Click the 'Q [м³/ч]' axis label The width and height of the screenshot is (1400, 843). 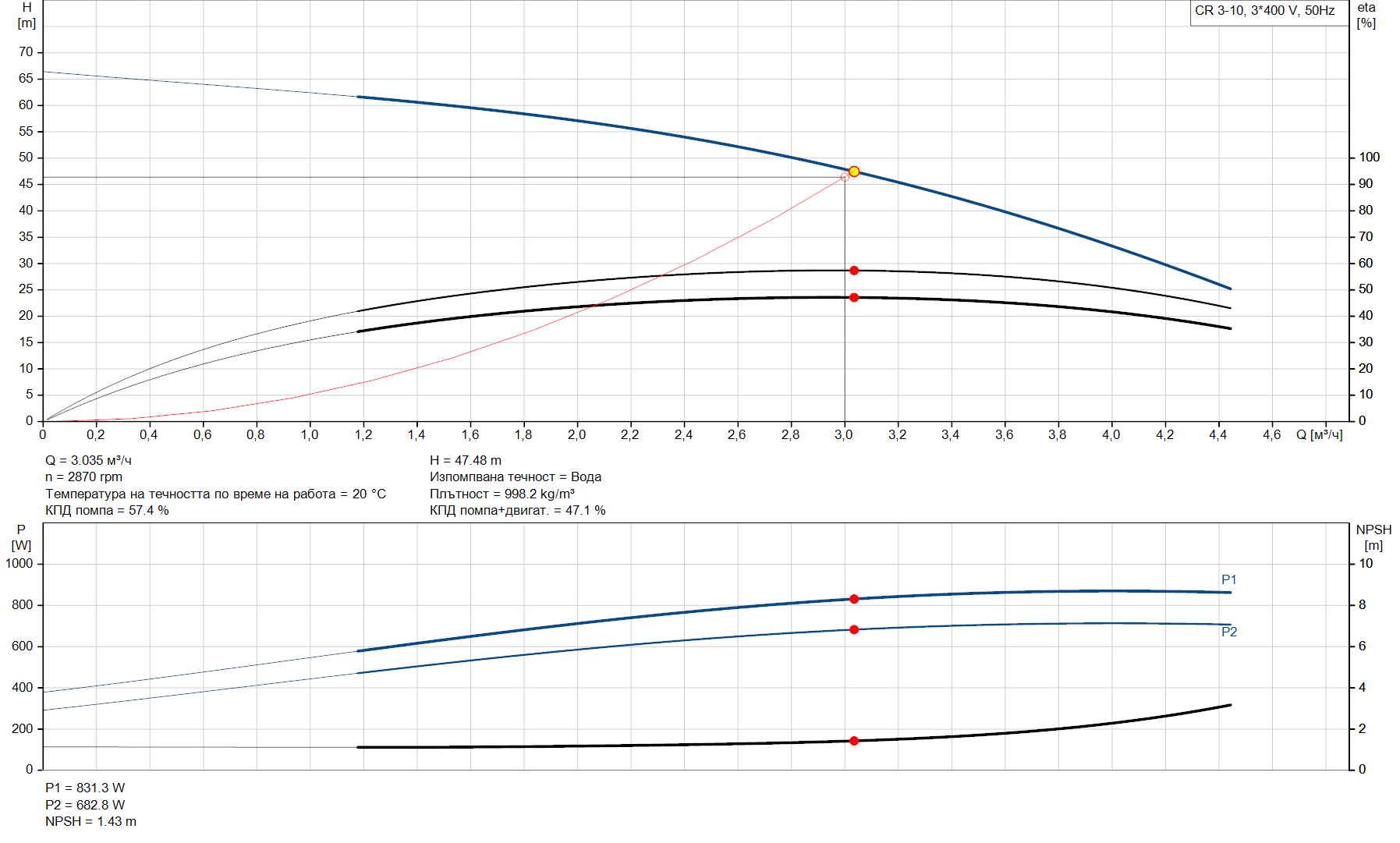click(1320, 434)
